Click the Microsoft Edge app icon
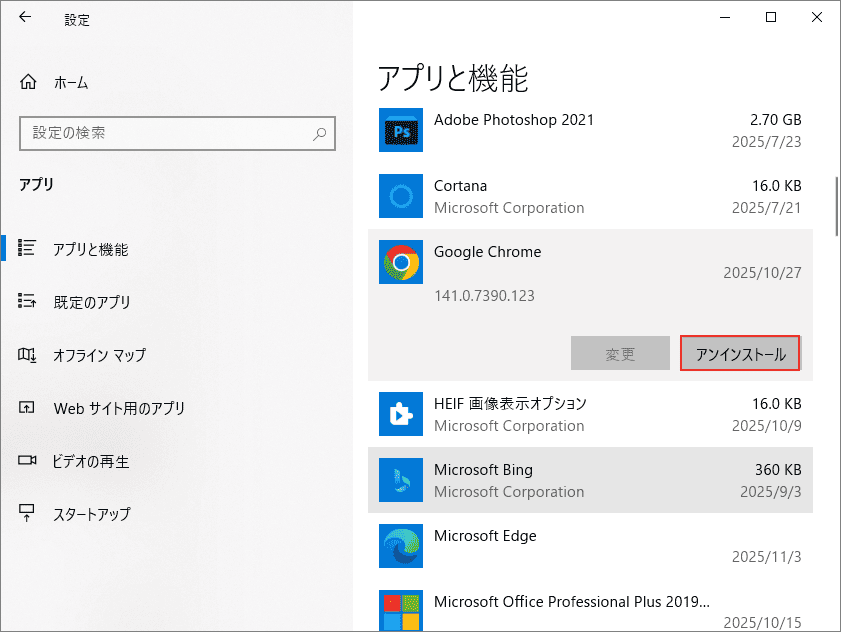 point(400,546)
